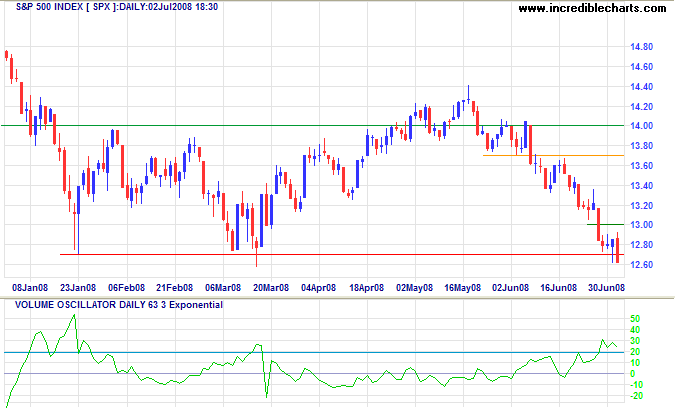Select the short green 13.00 level line

coord(605,225)
